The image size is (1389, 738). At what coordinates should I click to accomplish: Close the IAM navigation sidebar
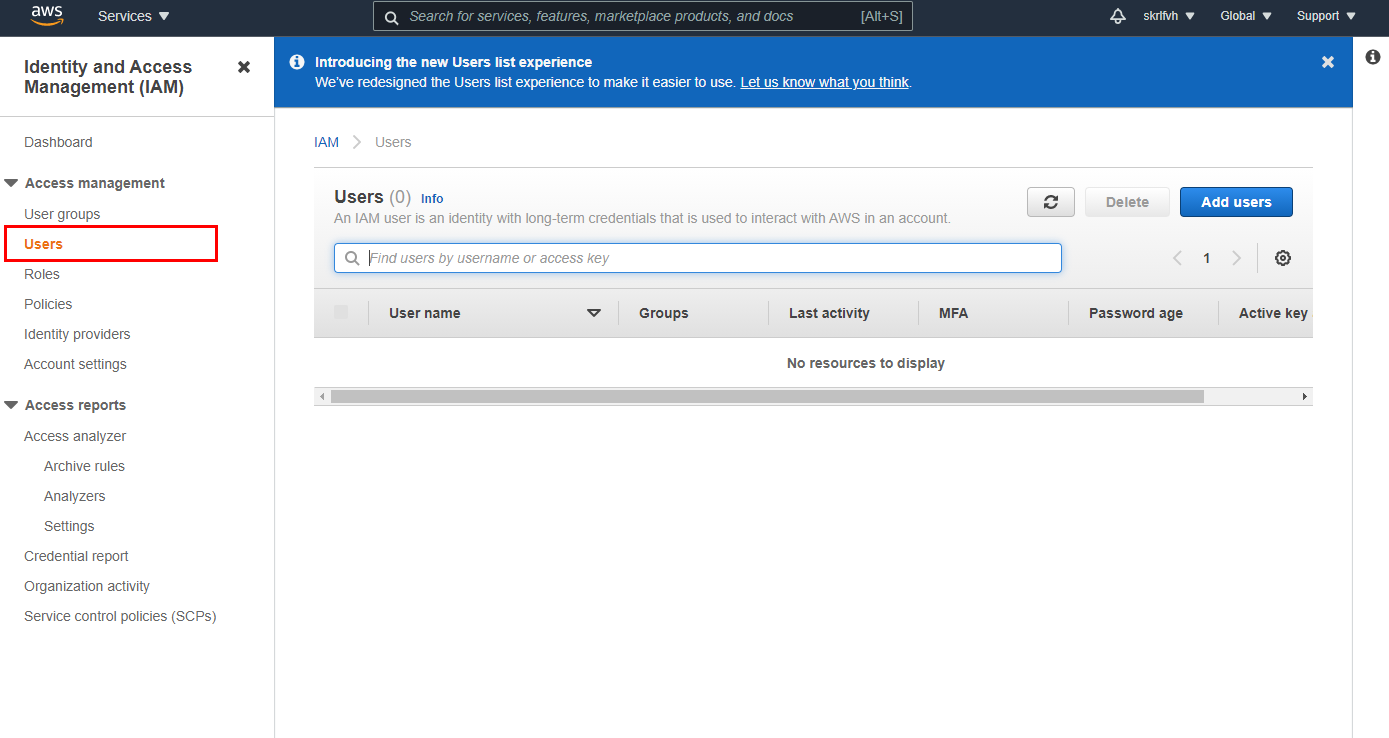[244, 67]
